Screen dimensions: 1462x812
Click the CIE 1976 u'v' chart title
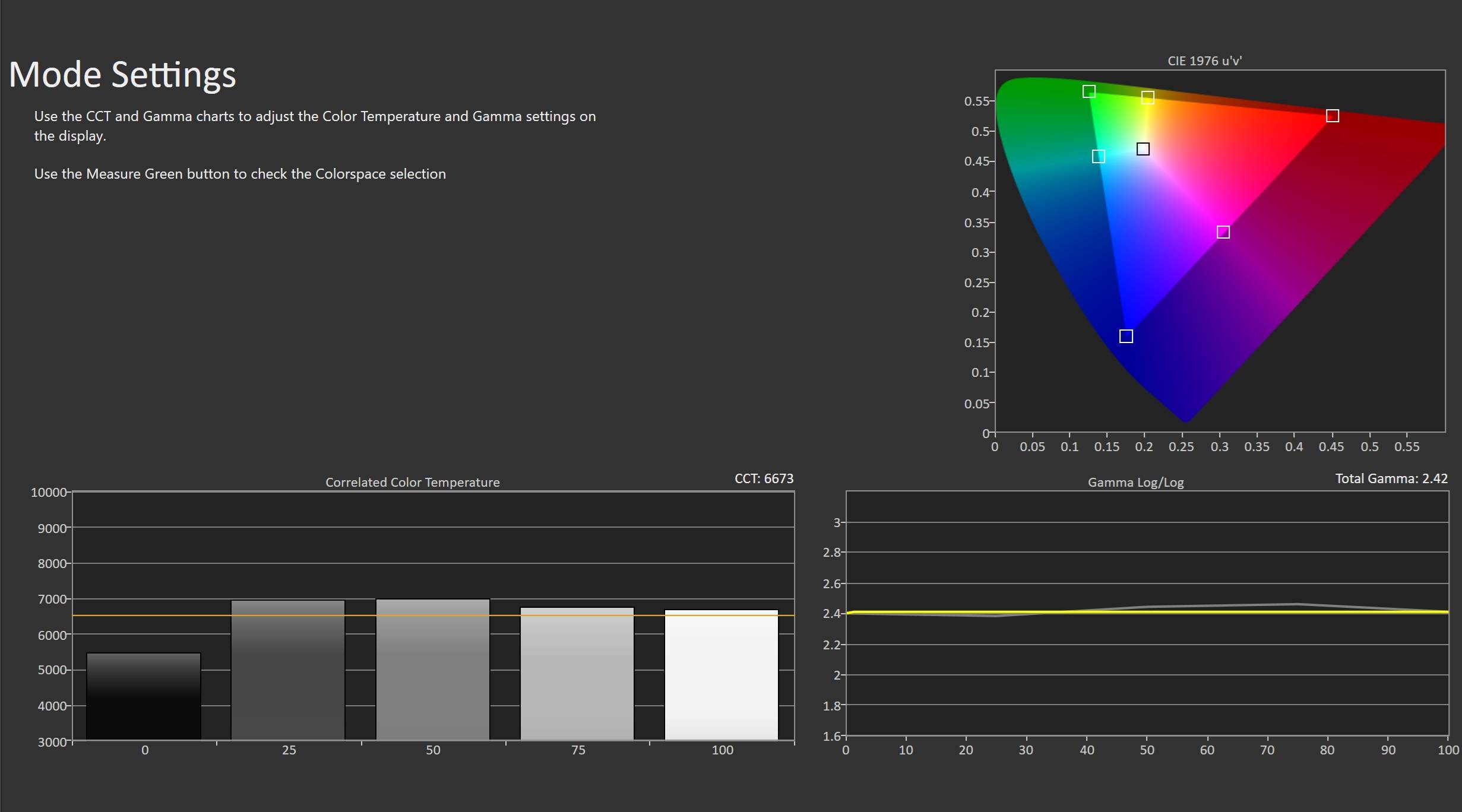tap(1204, 61)
